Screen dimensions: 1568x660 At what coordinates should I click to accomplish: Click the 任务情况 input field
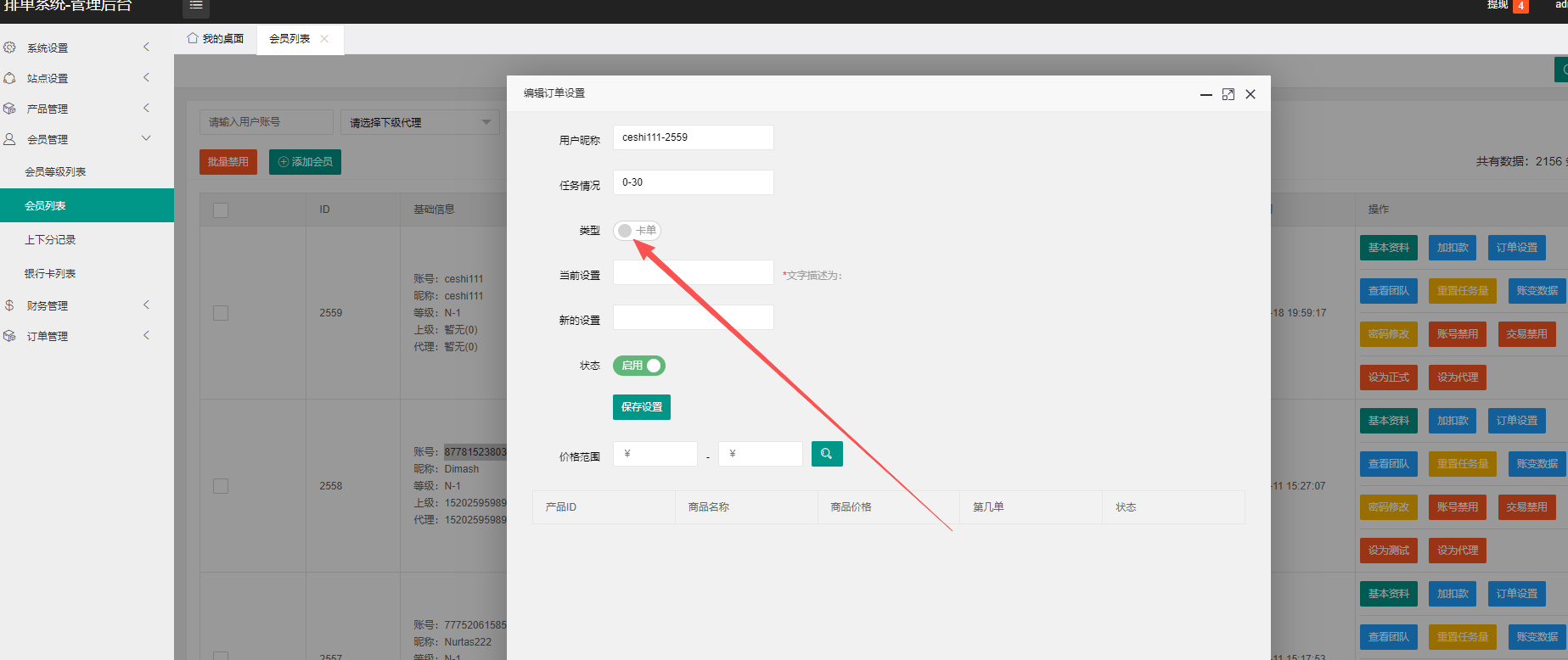click(694, 182)
